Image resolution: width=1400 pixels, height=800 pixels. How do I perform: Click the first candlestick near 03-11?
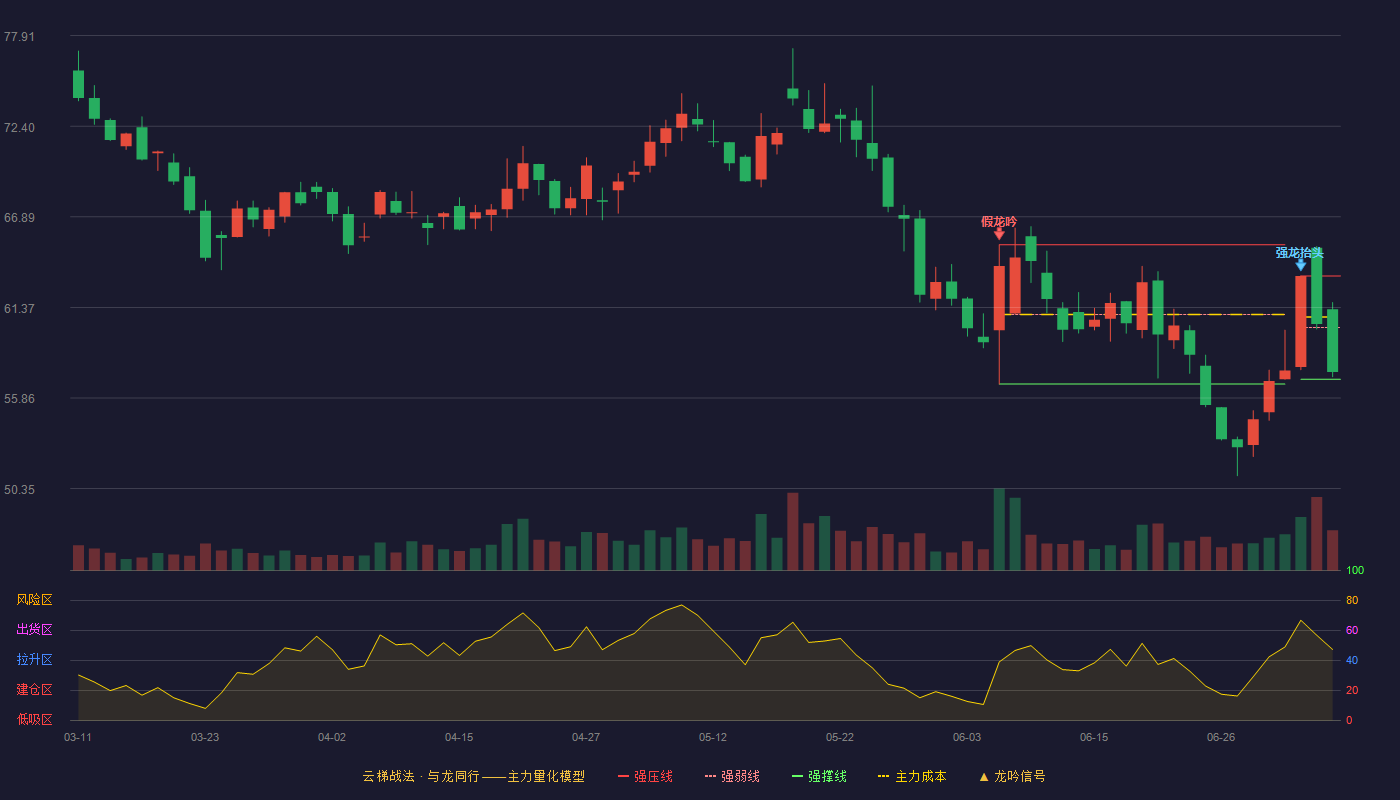[78, 84]
